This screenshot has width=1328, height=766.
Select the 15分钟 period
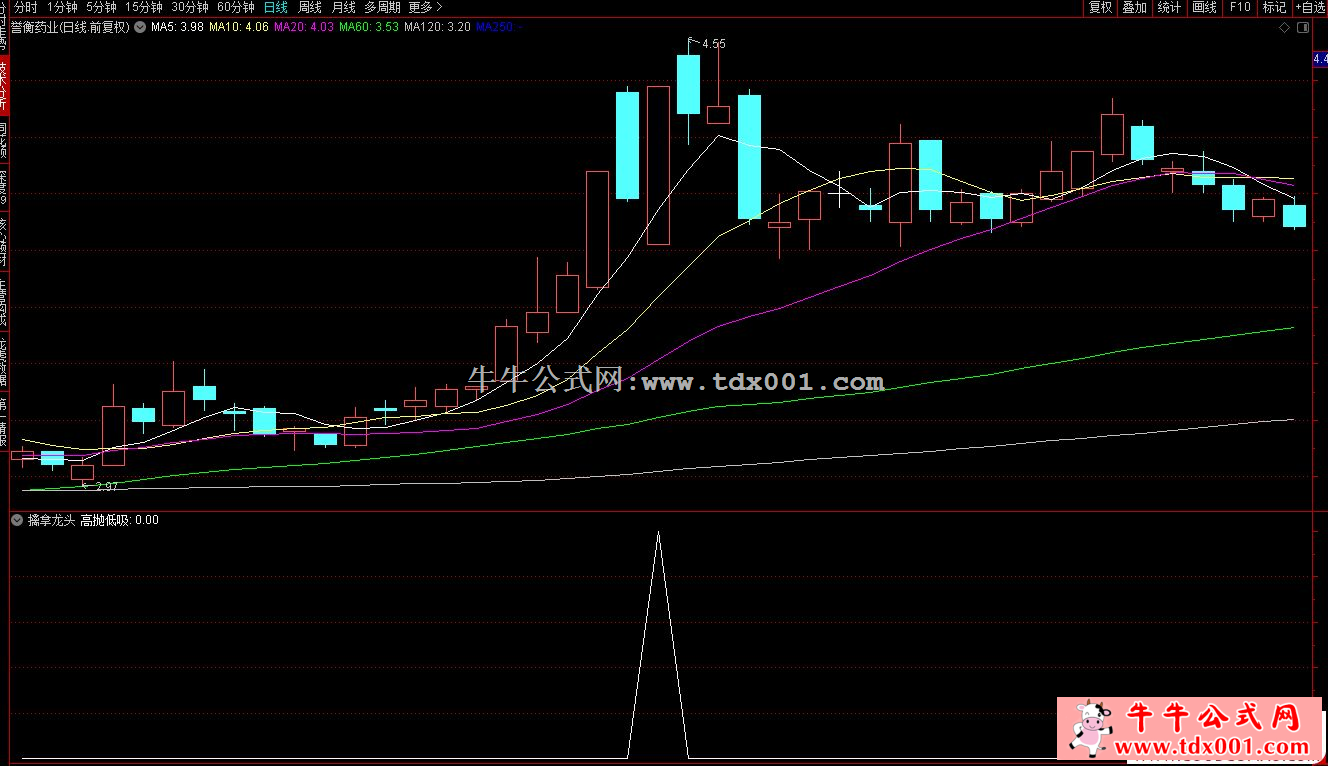[144, 7]
